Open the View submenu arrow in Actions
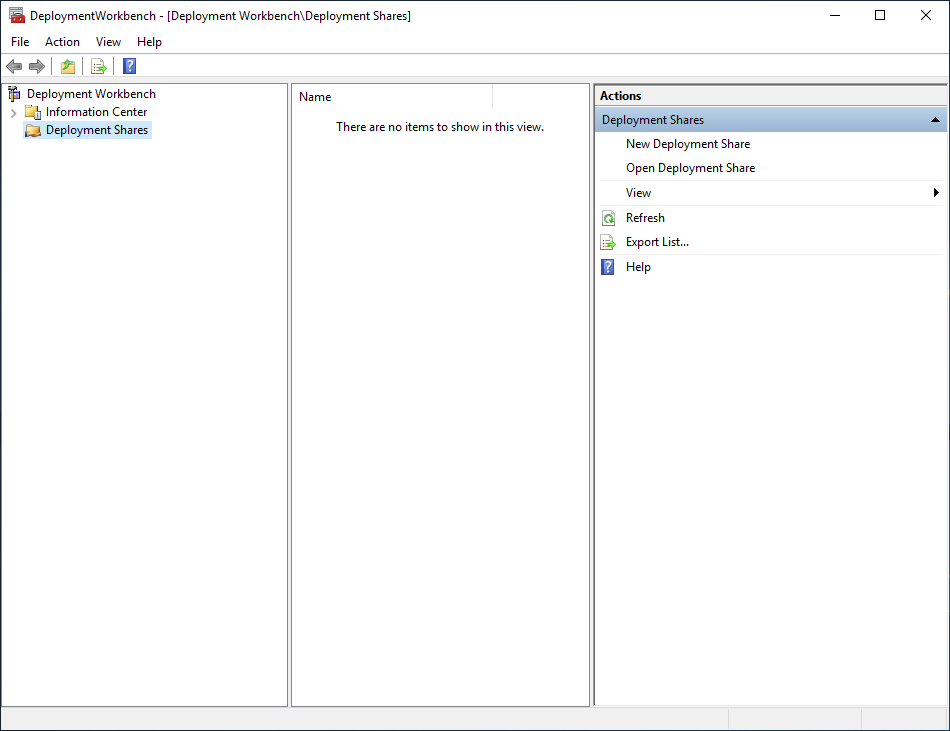Image resolution: width=950 pixels, height=731 pixels. (936, 193)
